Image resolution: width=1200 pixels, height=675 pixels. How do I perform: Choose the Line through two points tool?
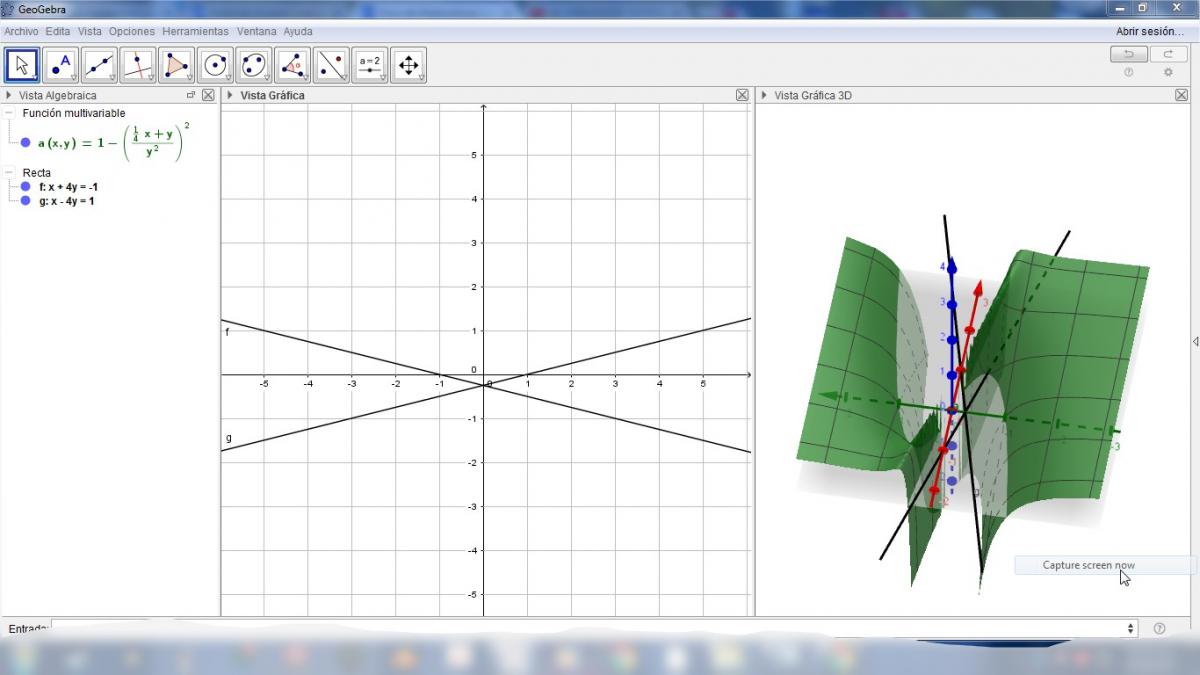tap(99, 65)
